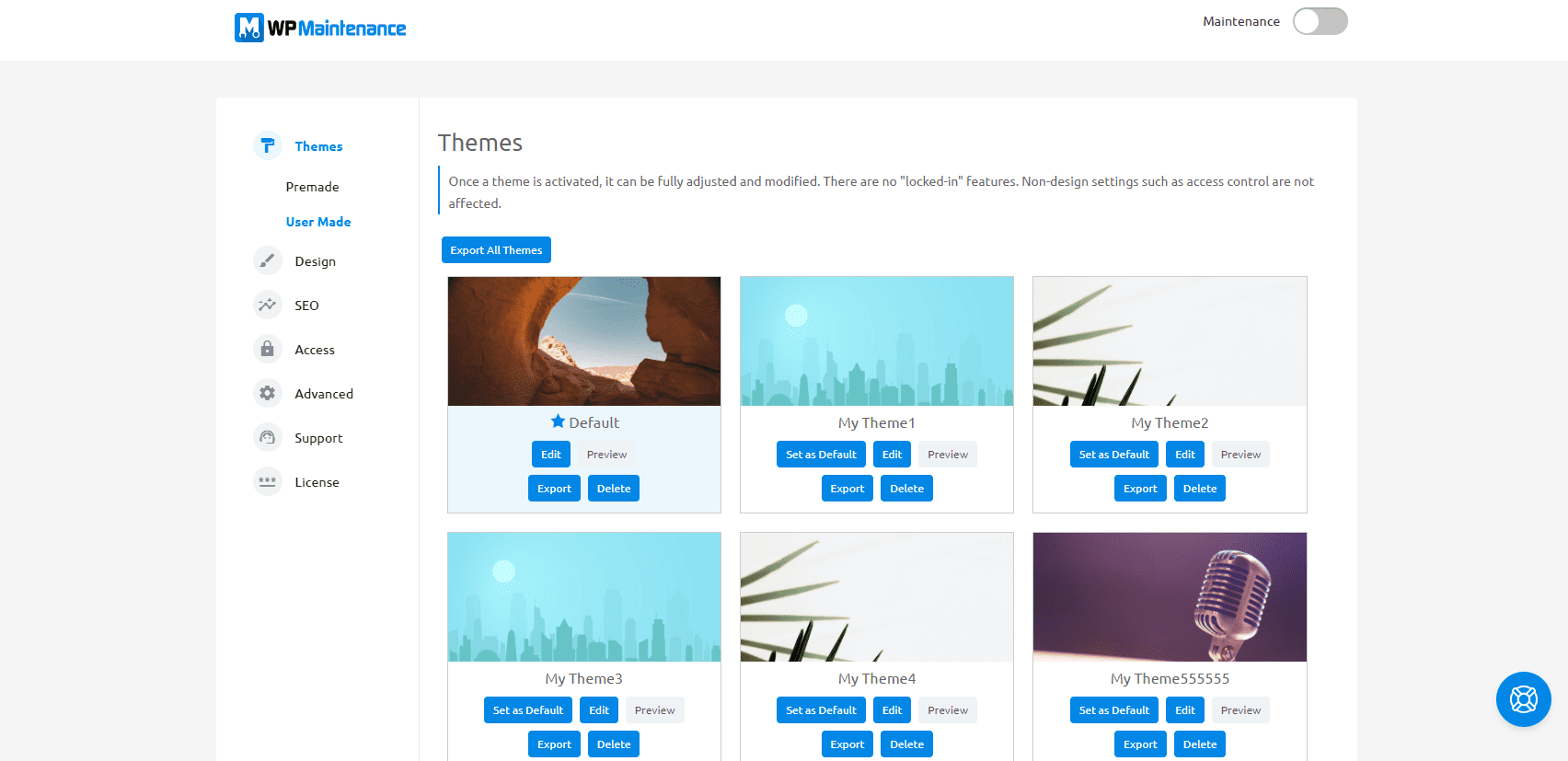Viewport: 1568px width, 761px height.
Task: Preview My Theme555555
Action: 1240,710
